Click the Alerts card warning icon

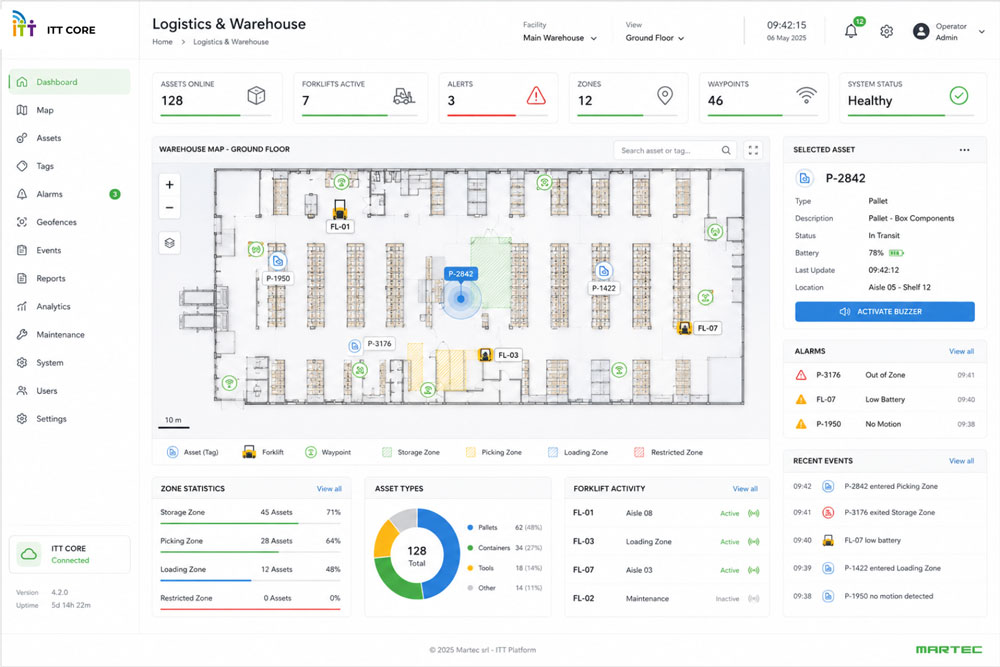[536, 96]
